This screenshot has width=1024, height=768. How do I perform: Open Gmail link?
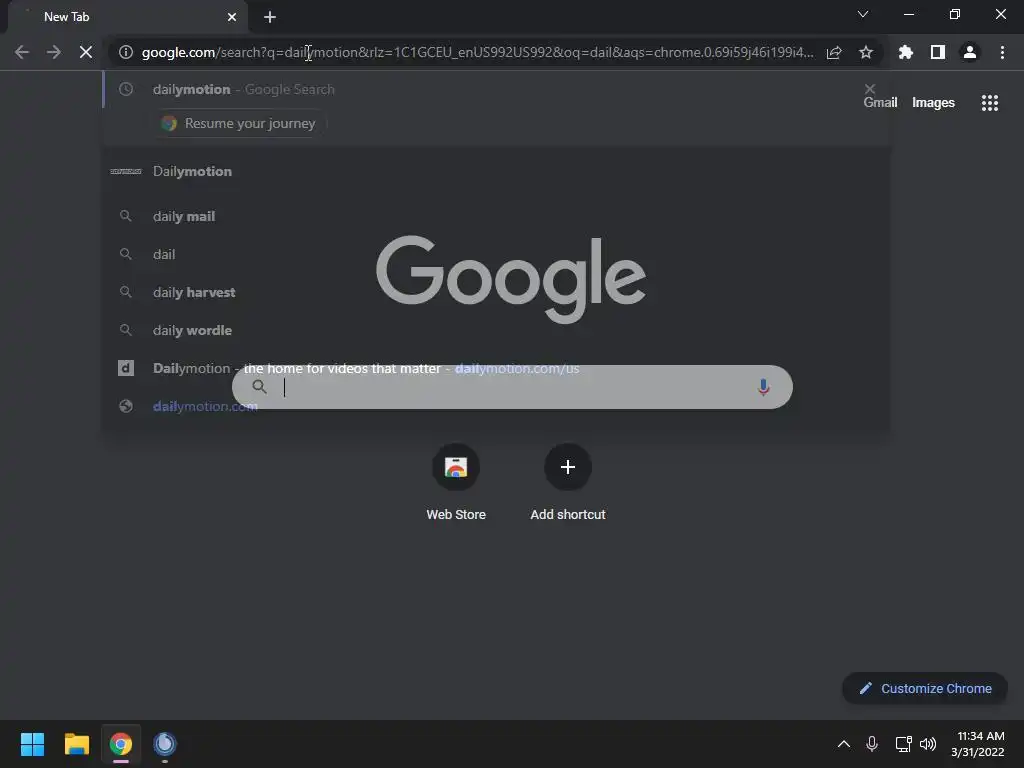(880, 103)
